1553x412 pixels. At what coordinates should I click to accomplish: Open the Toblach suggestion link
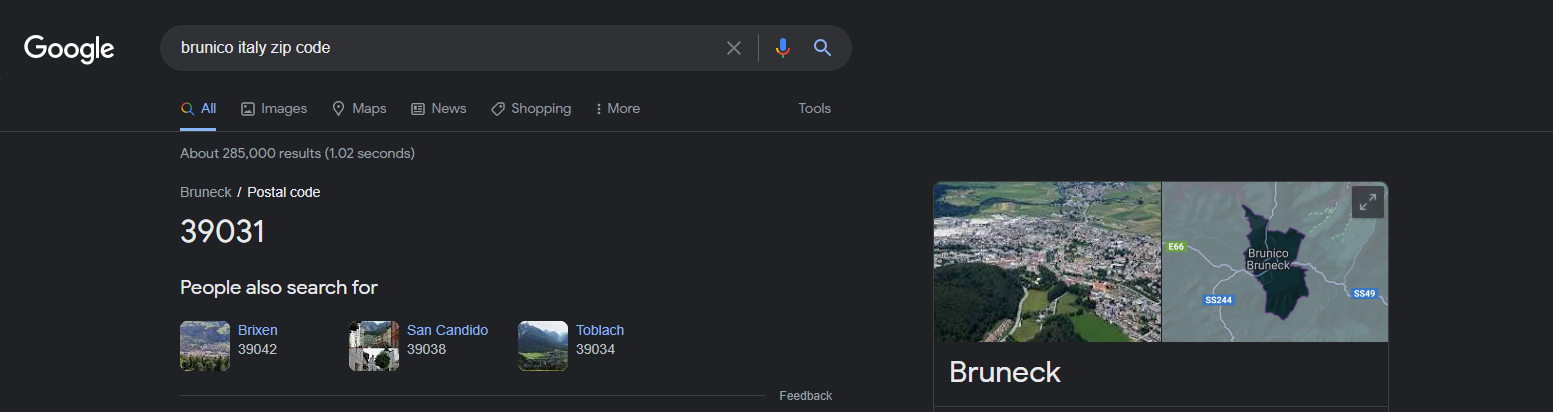[600, 330]
